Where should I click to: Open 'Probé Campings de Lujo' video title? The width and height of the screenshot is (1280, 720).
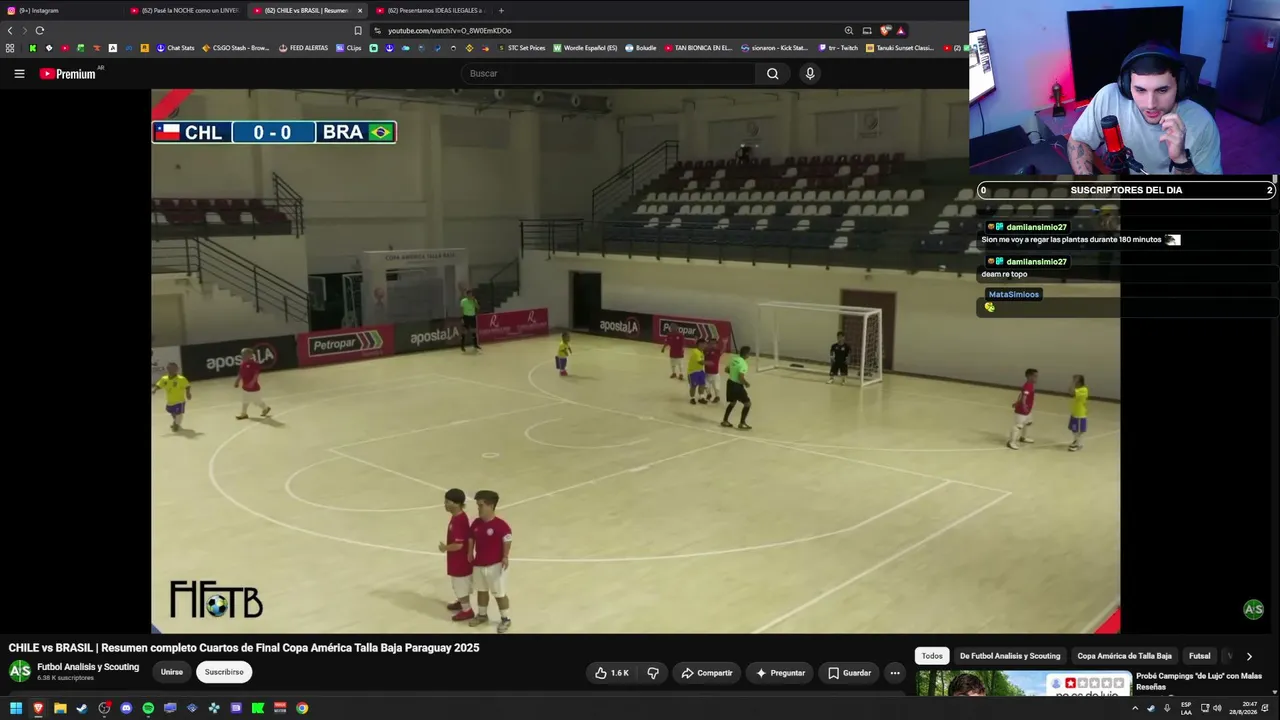(1199, 681)
